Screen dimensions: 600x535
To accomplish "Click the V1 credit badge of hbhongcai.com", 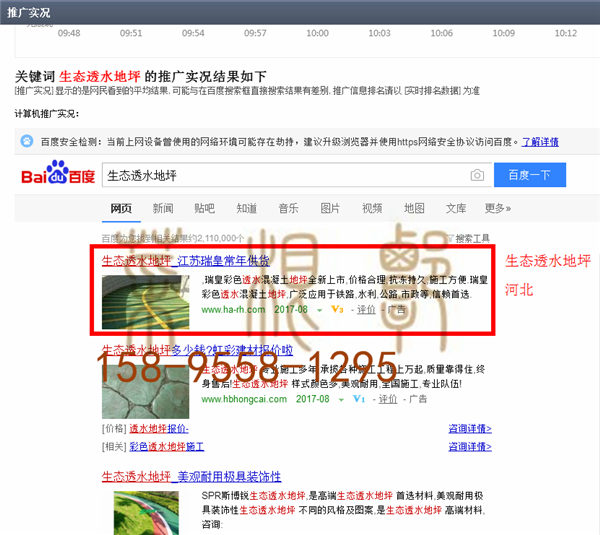I will coord(359,399).
